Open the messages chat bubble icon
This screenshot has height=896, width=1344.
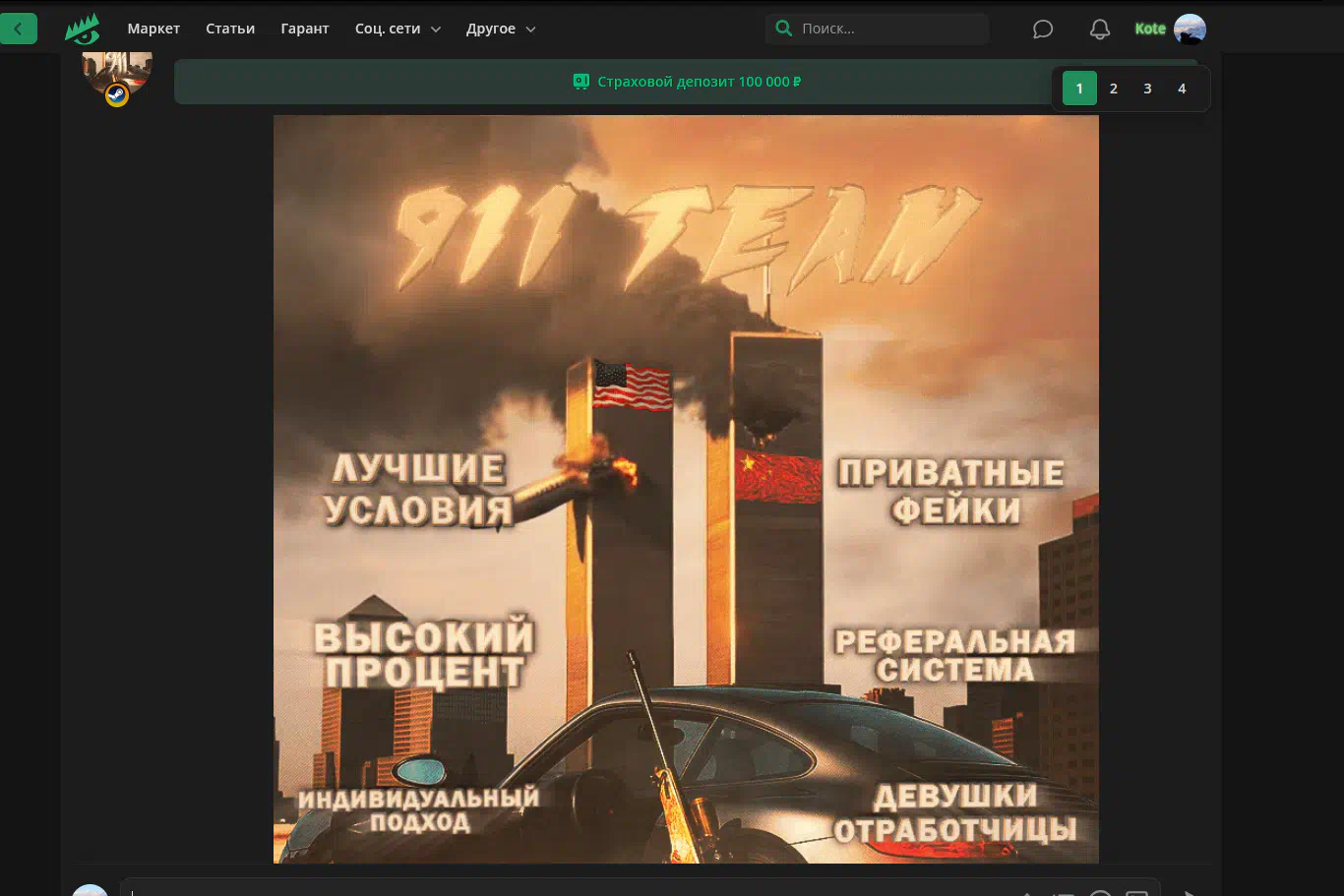(x=1043, y=30)
